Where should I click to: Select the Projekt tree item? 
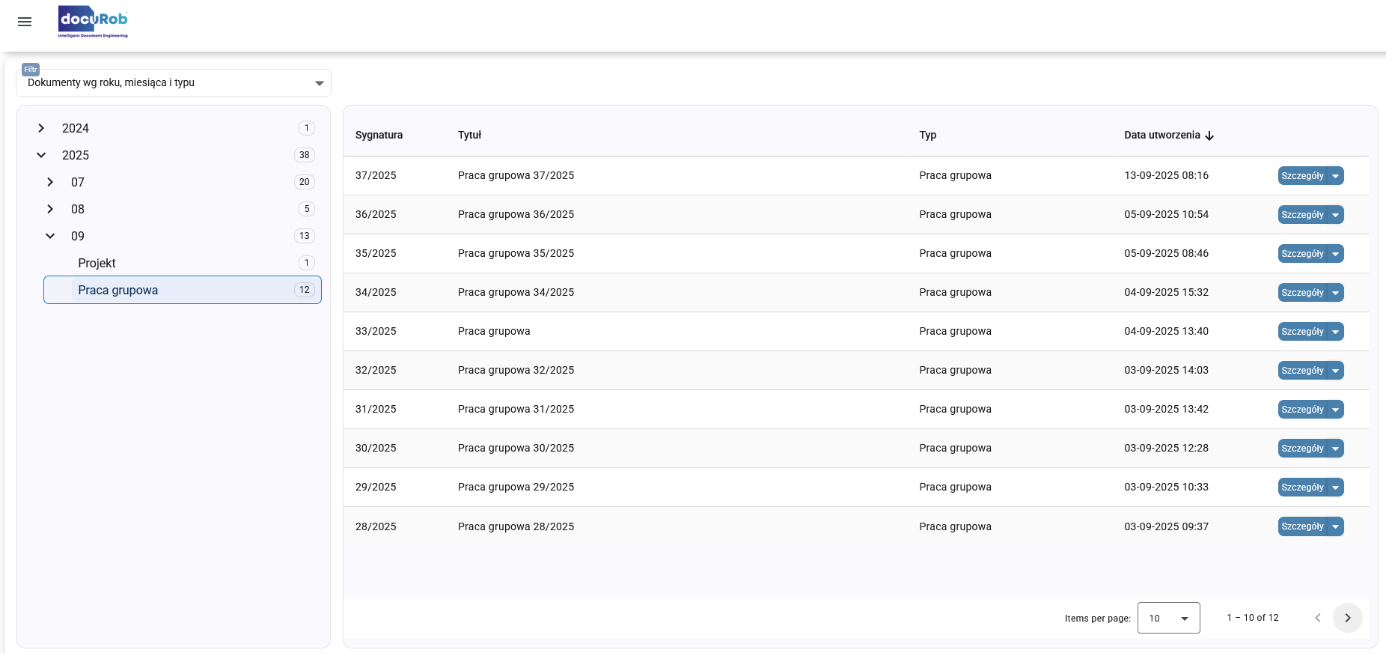(x=97, y=263)
